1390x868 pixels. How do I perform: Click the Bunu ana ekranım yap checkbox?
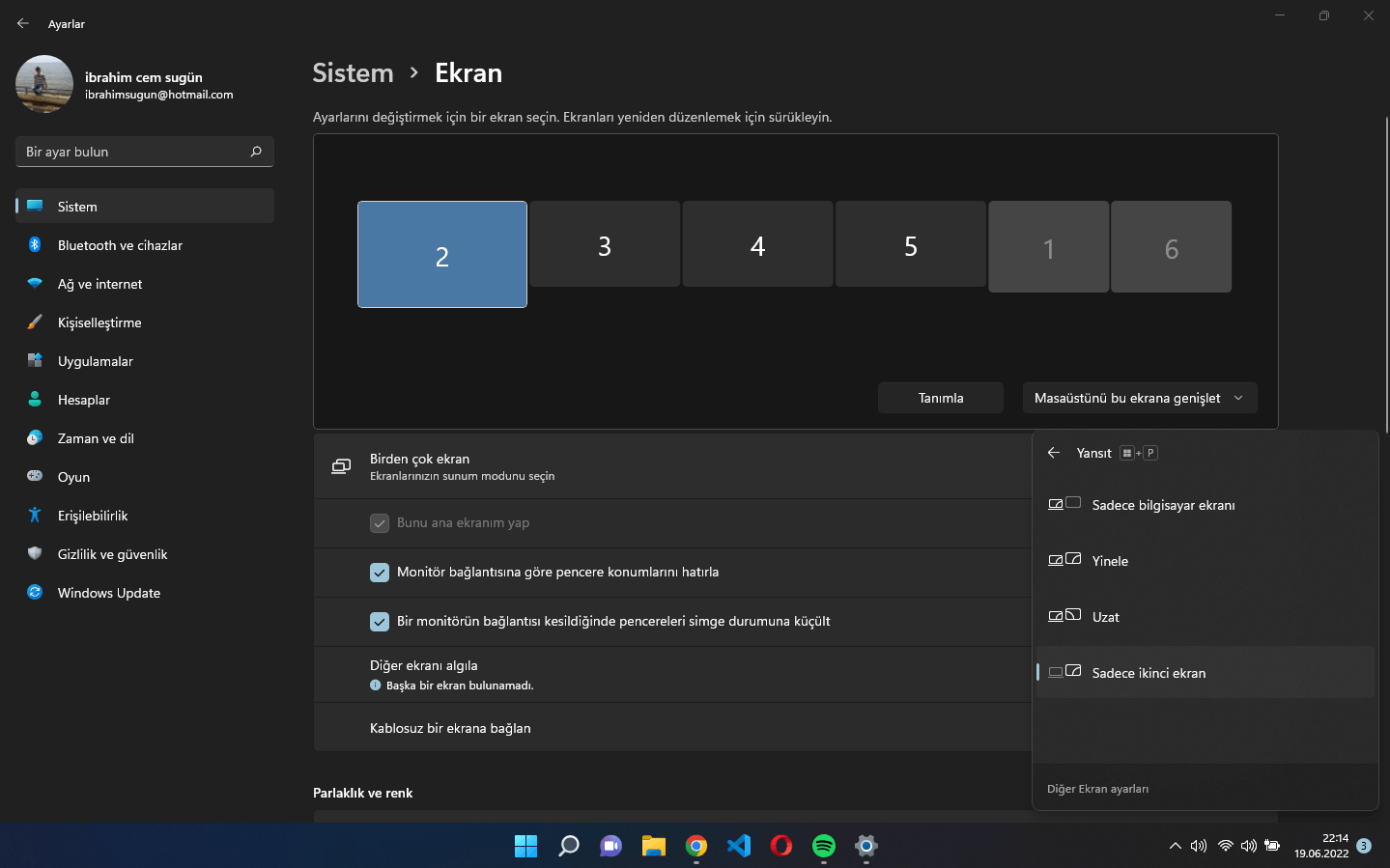[380, 523]
